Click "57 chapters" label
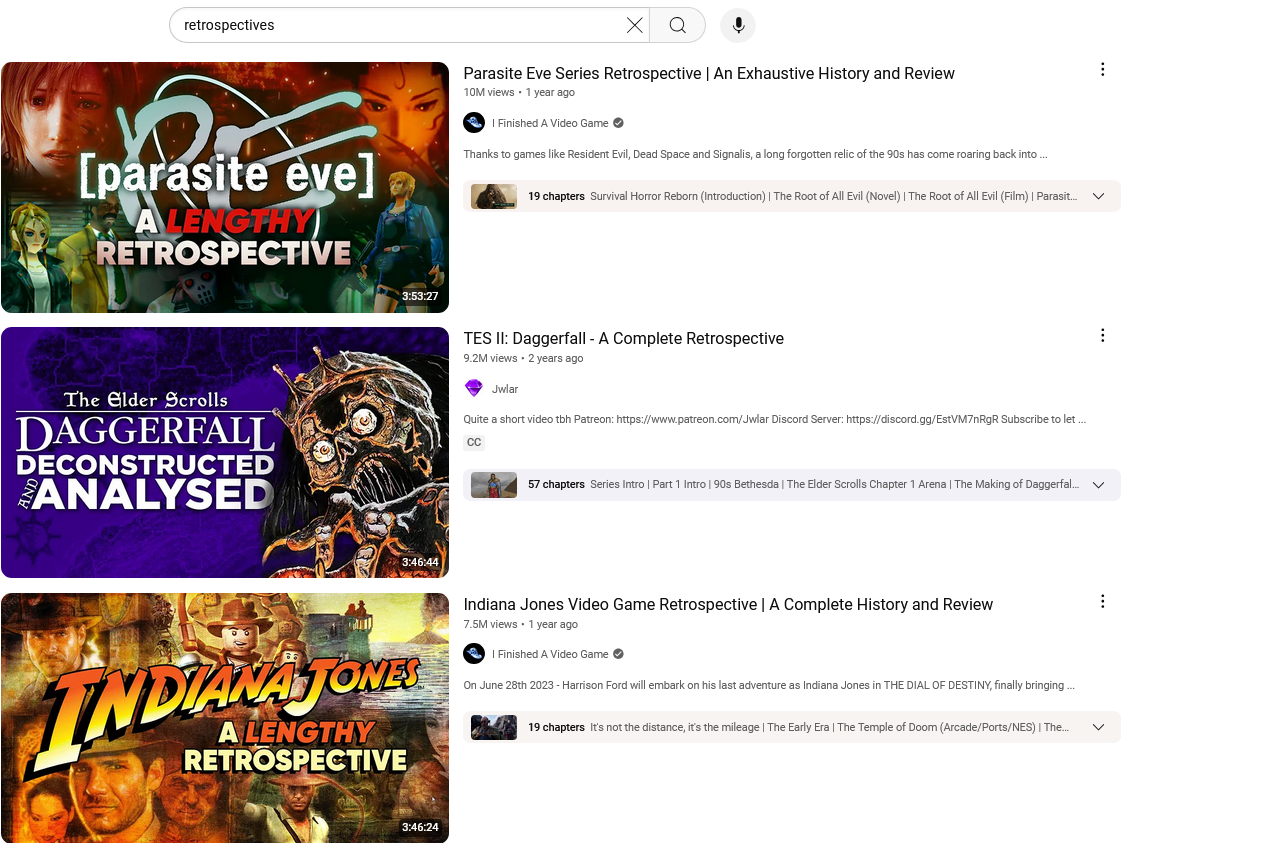1270x857 pixels. click(x=556, y=485)
